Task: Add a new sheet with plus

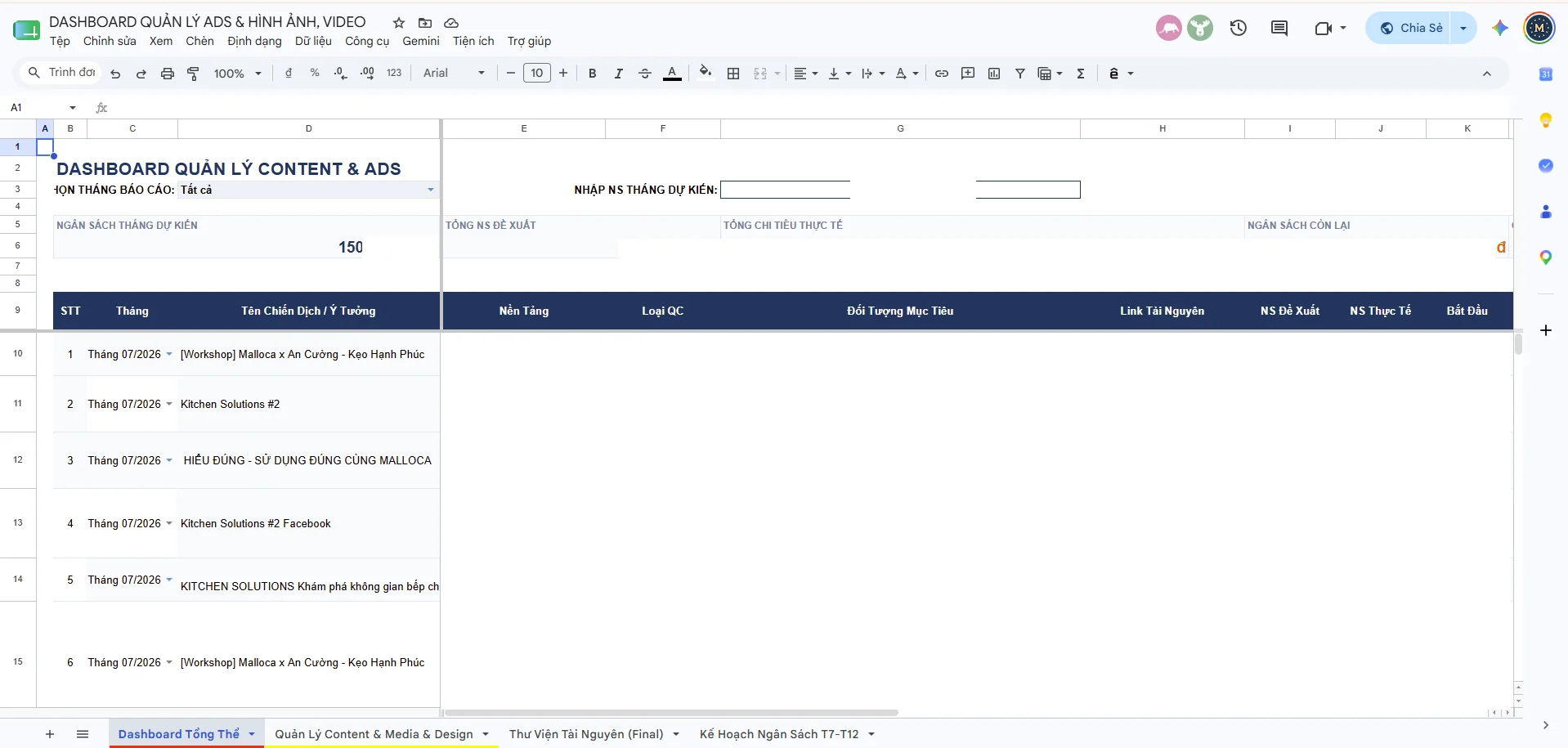Action: (50, 734)
